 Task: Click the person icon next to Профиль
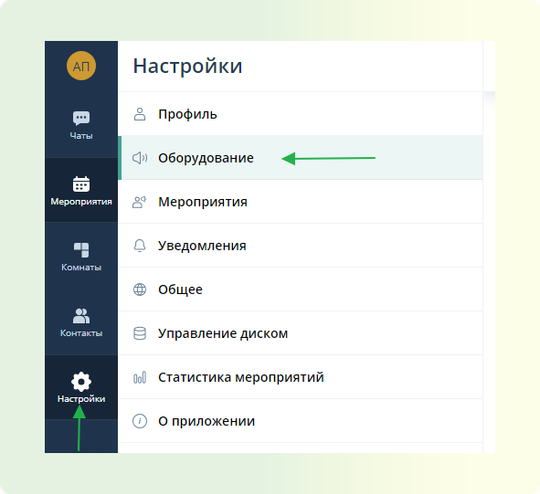pyautogui.click(x=139, y=114)
